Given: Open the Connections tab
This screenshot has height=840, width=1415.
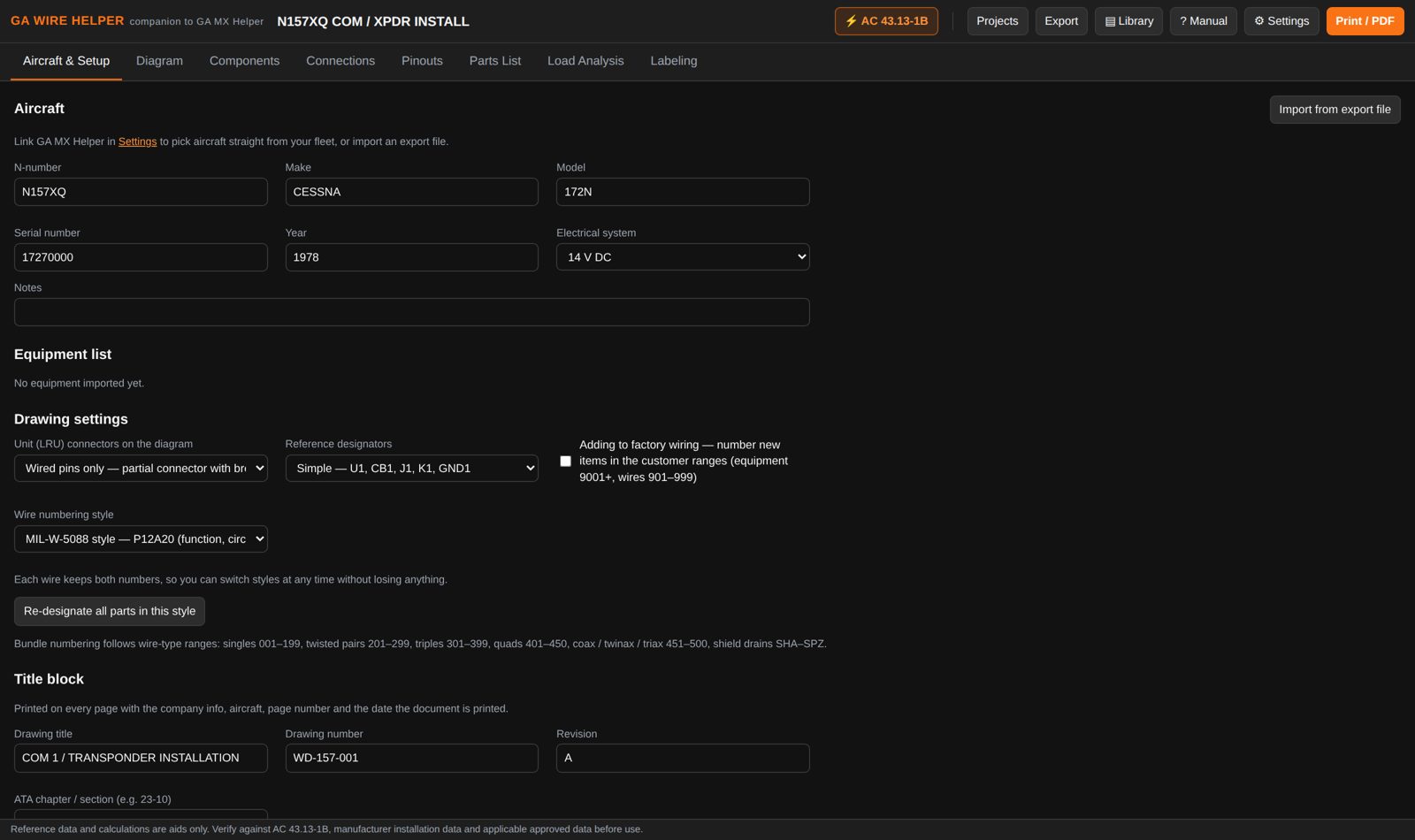Looking at the screenshot, I should tap(340, 61).
